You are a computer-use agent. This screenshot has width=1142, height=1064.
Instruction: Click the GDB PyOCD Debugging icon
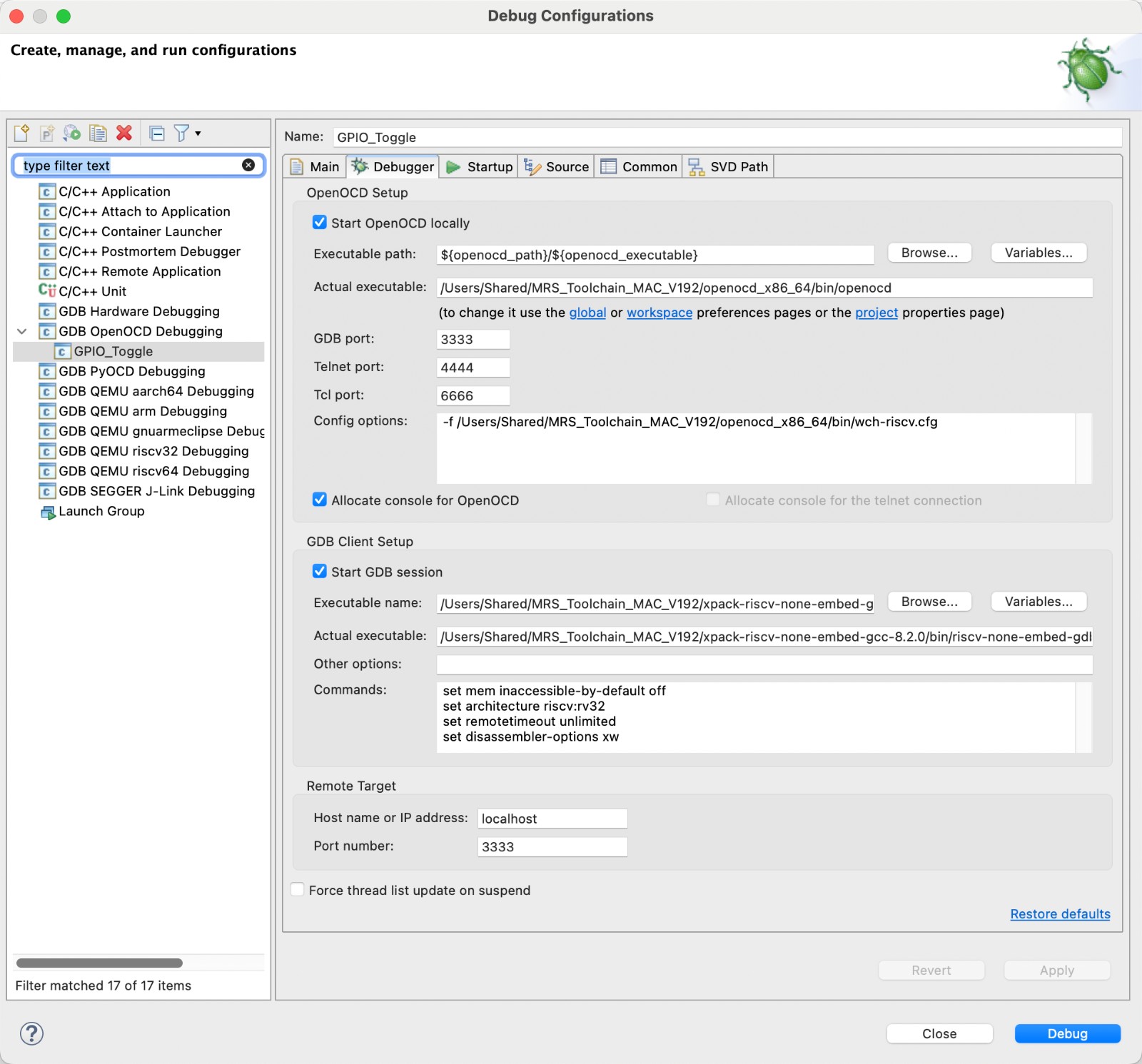[x=47, y=372]
